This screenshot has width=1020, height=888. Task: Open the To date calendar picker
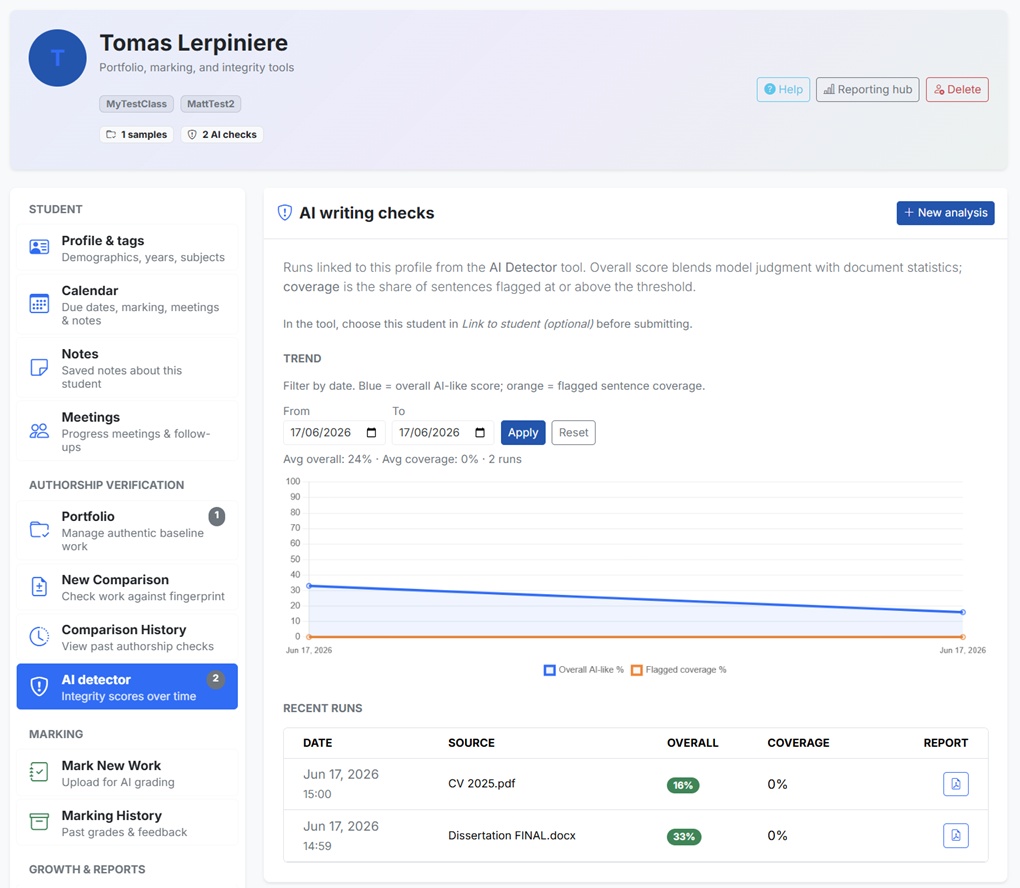480,433
